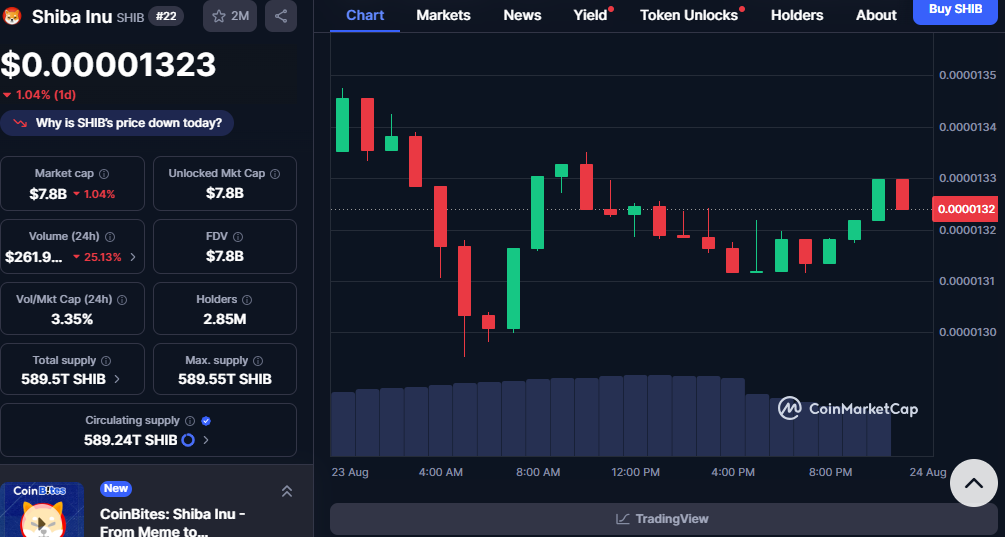The image size is (1005, 537).
Task: Click Circulating supply info icon
Action: tap(190, 421)
